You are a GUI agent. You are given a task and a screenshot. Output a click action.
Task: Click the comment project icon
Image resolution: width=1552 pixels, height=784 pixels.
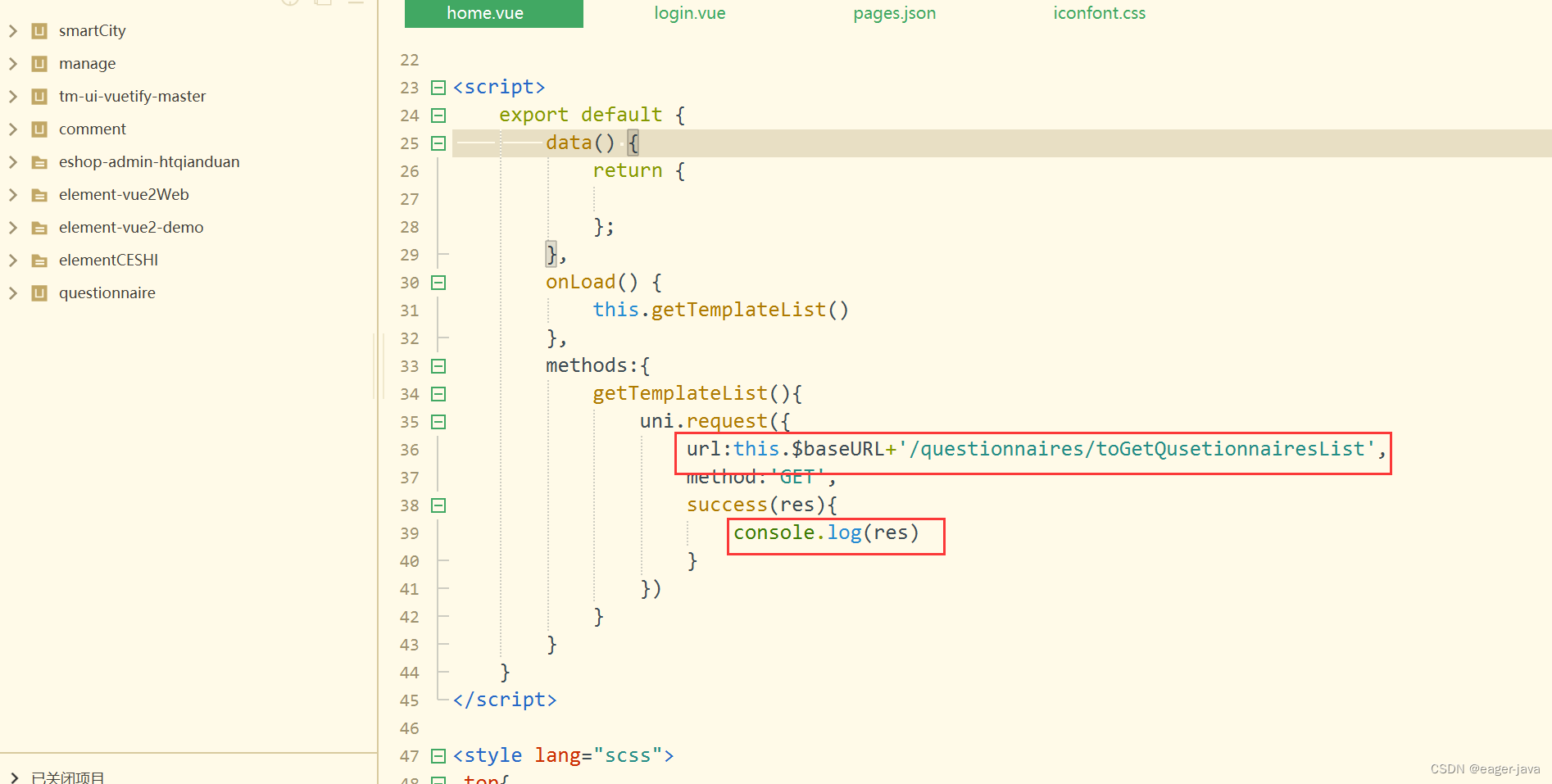39,129
